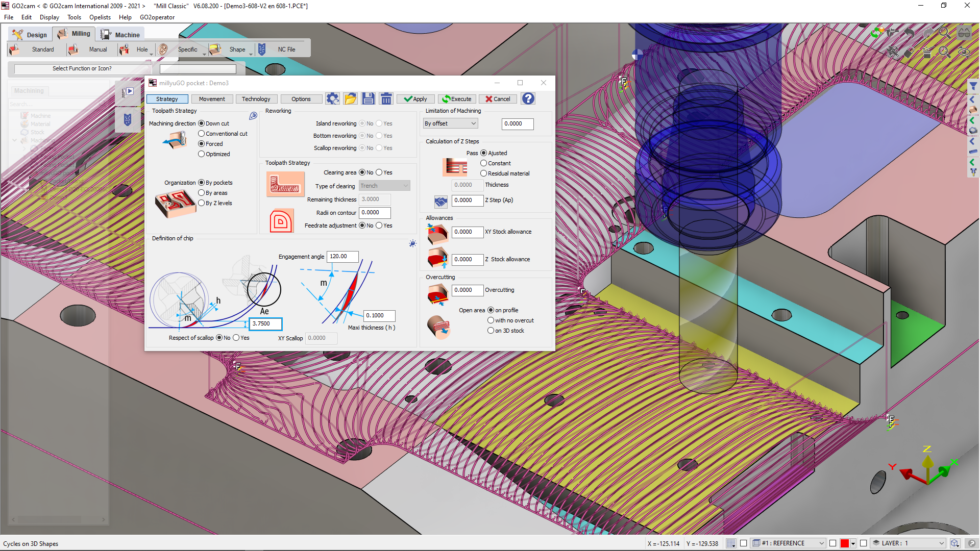Click the Cancel button
Screen dimensions: 980x551
point(497,99)
